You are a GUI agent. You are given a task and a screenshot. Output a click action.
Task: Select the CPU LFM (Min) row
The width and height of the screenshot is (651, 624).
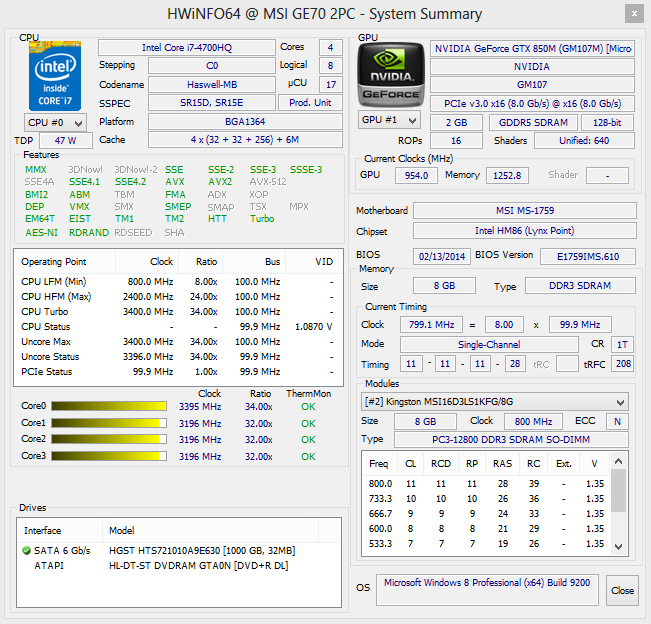[x=179, y=281]
